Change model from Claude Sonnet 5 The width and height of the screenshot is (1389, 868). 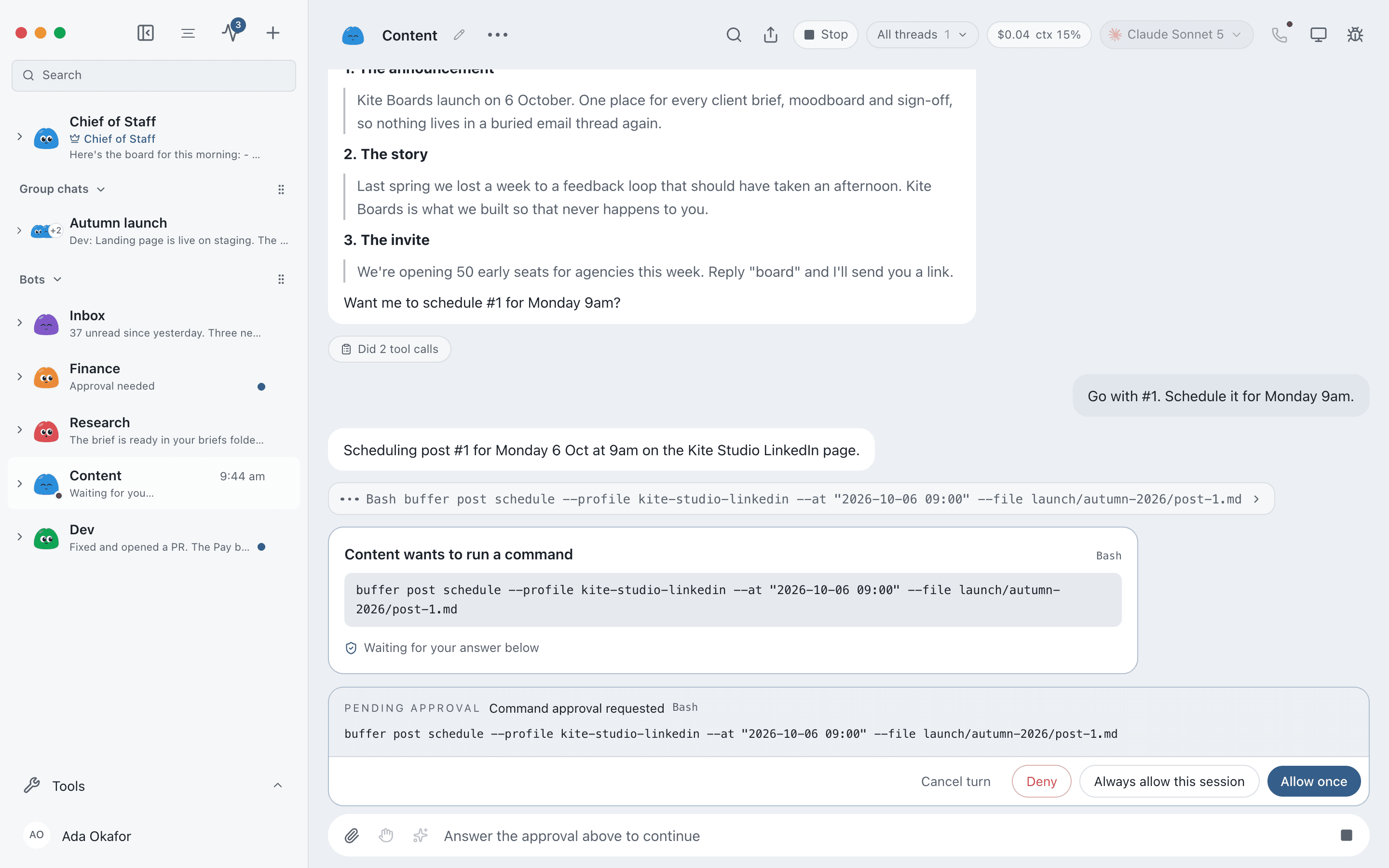coord(1176,35)
